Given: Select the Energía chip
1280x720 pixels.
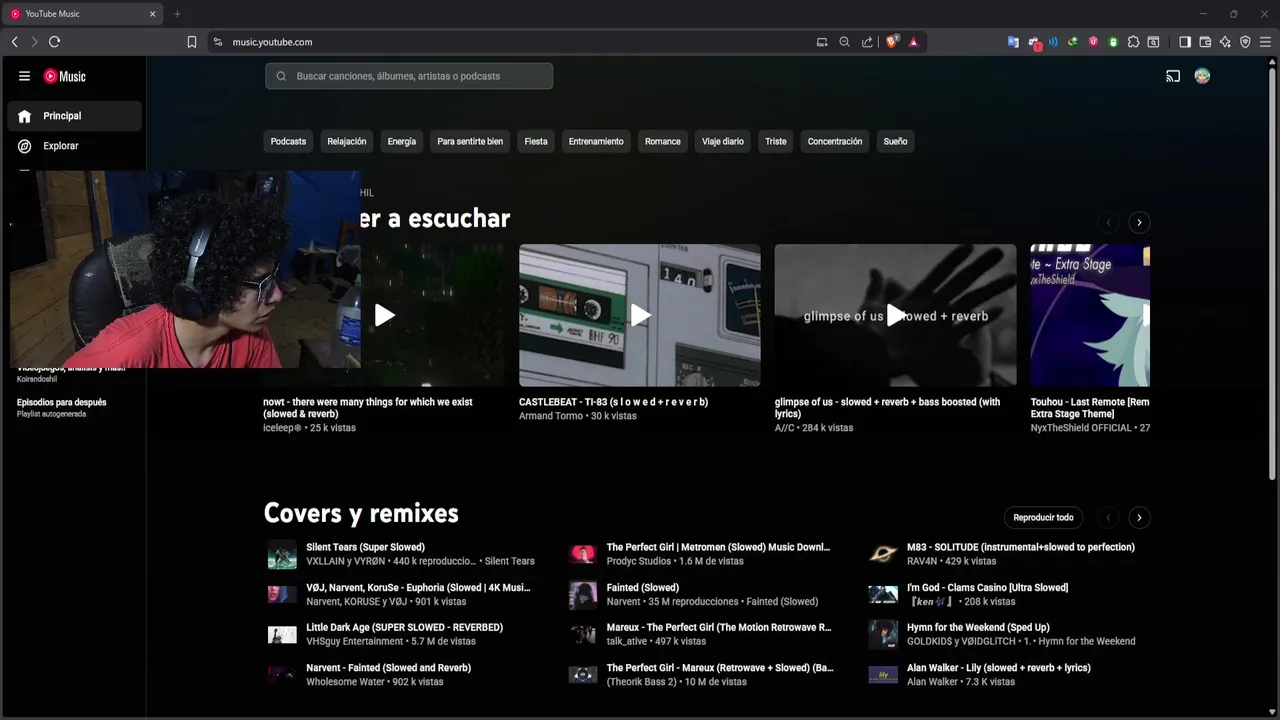Looking at the screenshot, I should pos(402,141).
